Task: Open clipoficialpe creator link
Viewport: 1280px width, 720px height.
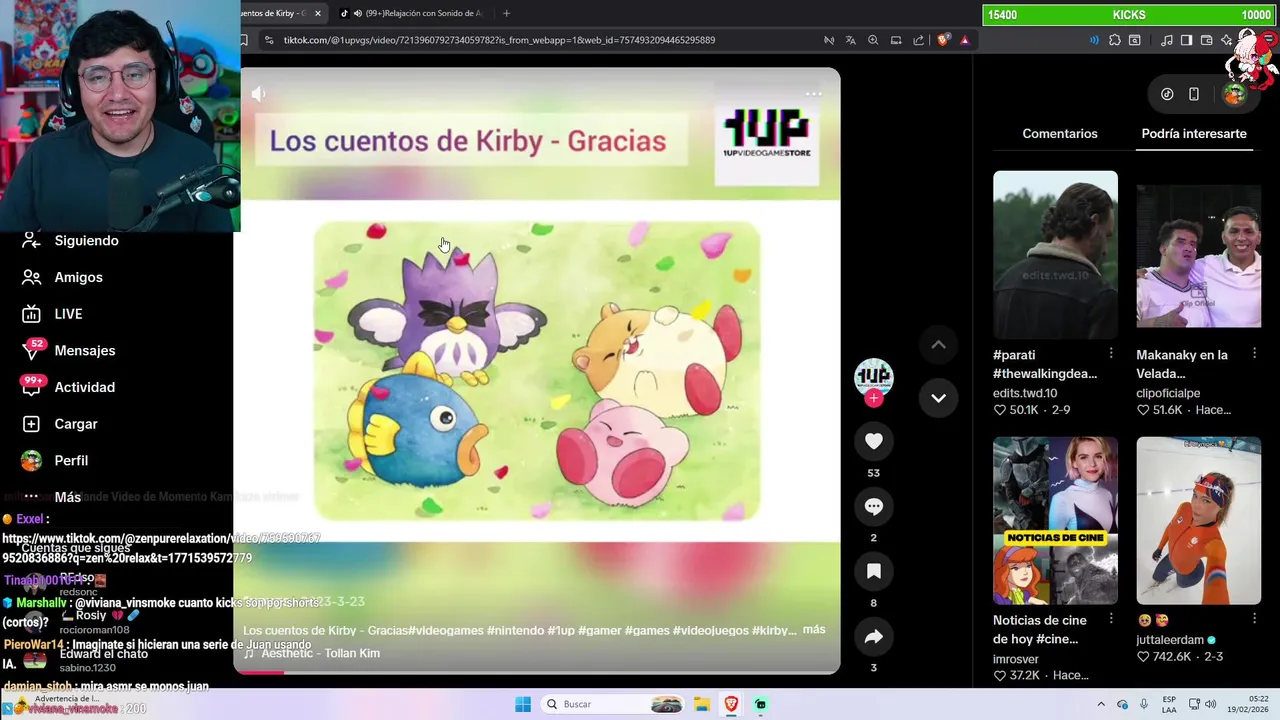Action: [x=1168, y=393]
